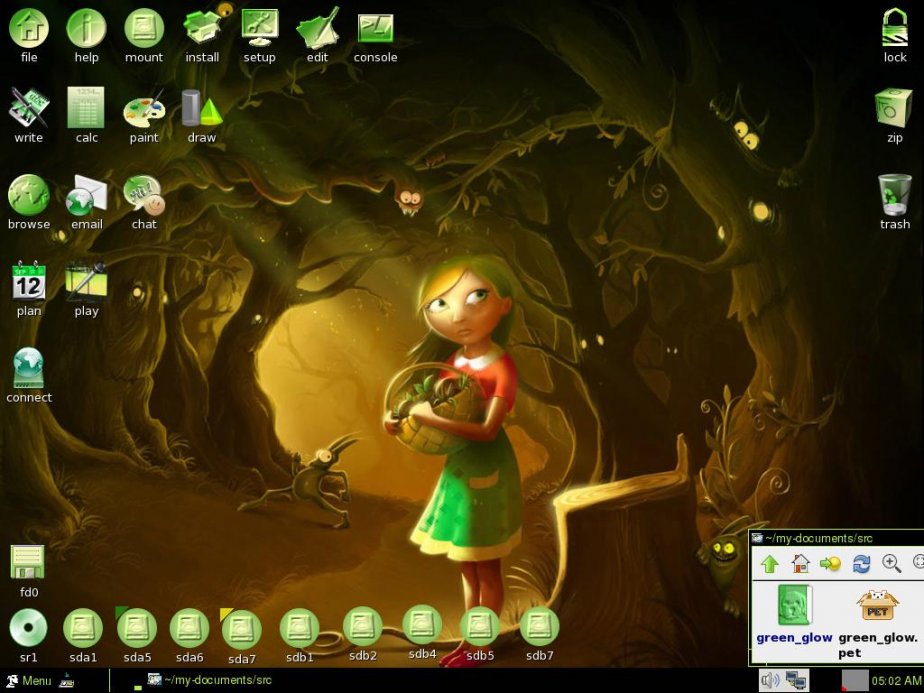The image size is (924, 693).
Task: Open the trash bin icon
Action: click(x=895, y=195)
